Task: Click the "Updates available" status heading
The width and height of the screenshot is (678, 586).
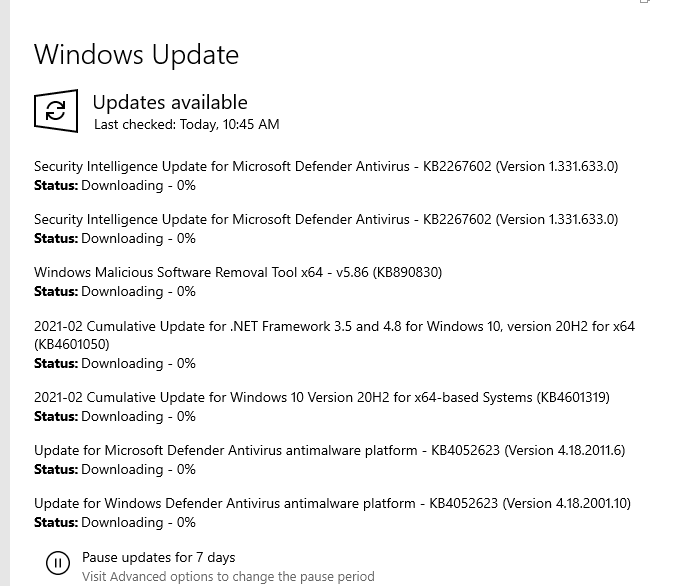Action: coord(170,102)
